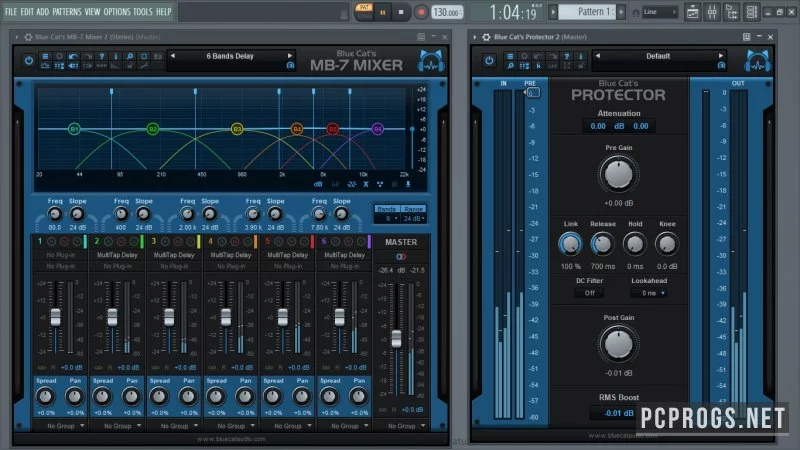Adjust the Freq knob showing 2.00 k

[187, 214]
